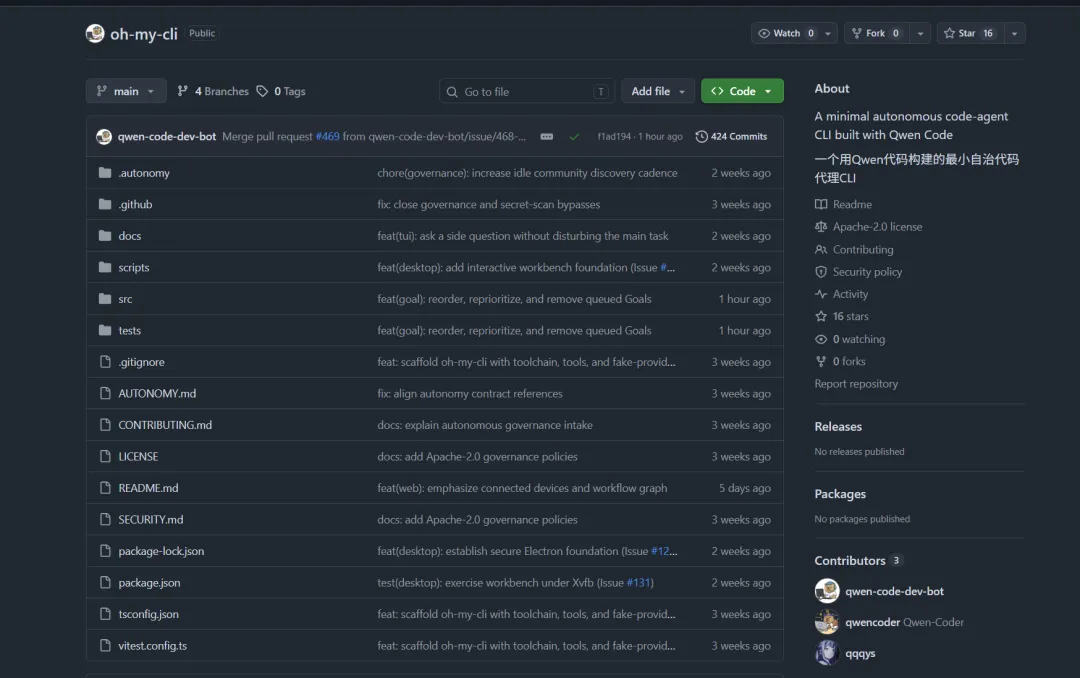
Task: Open the Packages heading link
Action: [840, 494]
